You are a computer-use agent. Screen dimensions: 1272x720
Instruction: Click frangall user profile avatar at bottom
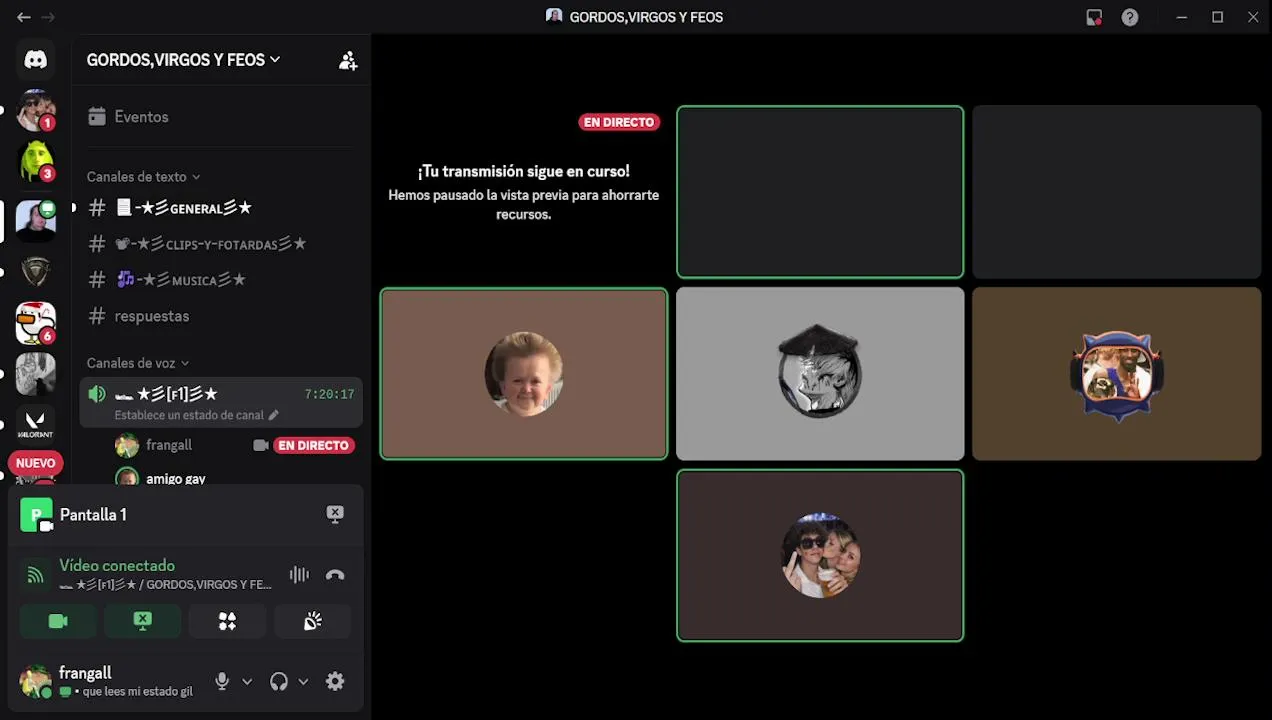point(36,681)
